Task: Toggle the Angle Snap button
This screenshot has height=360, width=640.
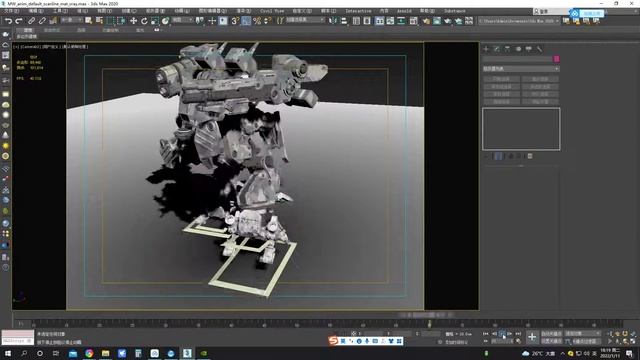Action: [246, 21]
